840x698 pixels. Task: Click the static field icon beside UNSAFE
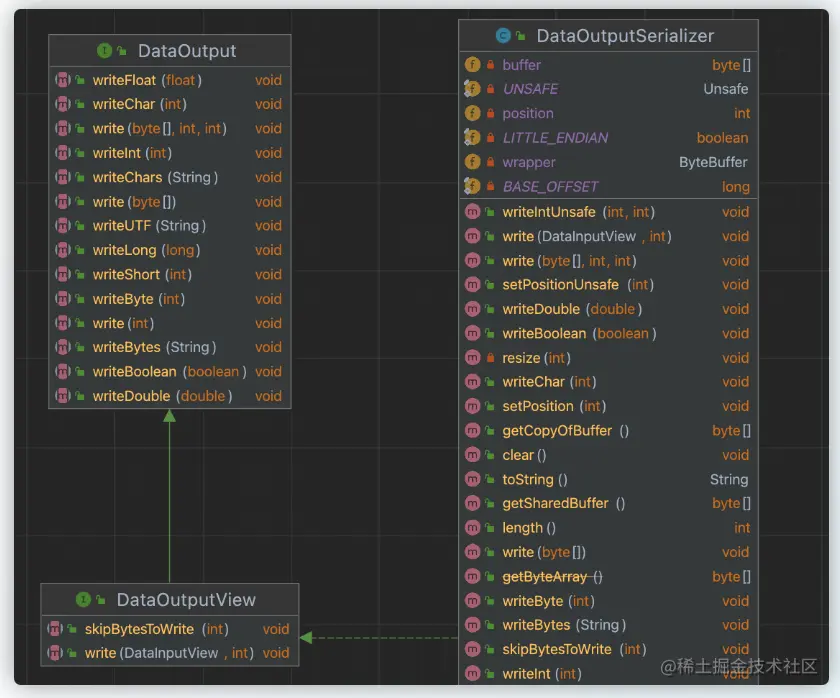tap(472, 89)
